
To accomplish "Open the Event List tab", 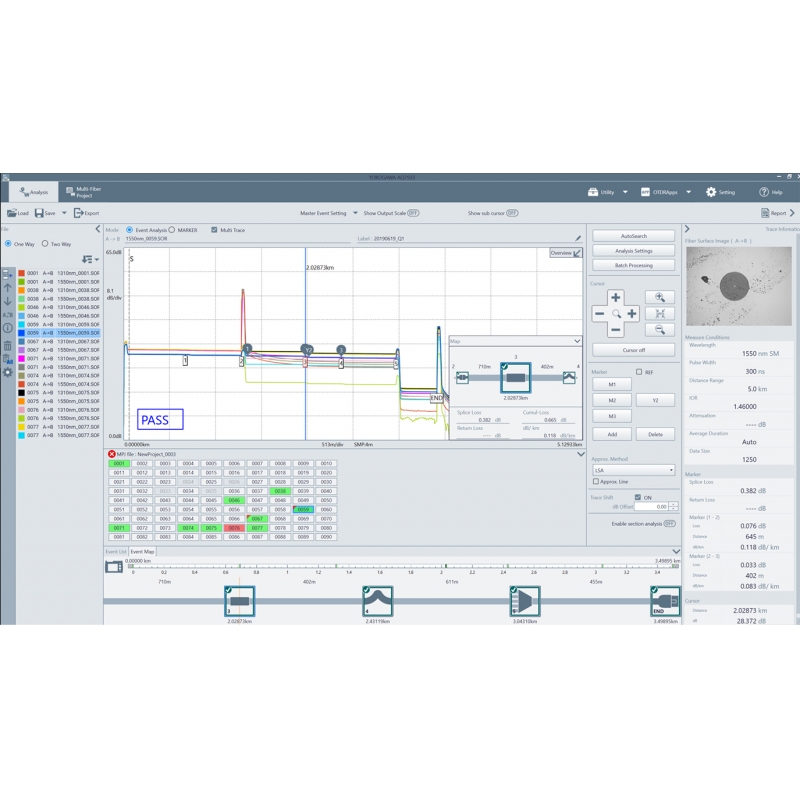I will coord(115,552).
